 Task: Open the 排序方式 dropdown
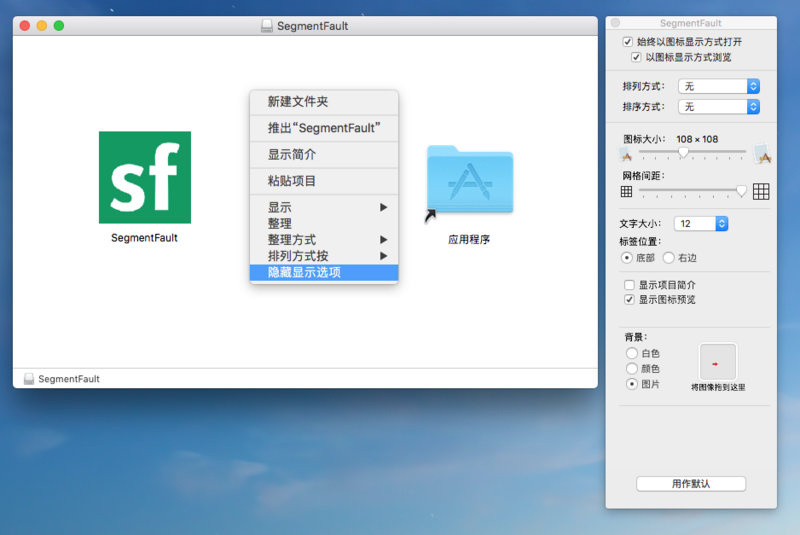click(719, 107)
